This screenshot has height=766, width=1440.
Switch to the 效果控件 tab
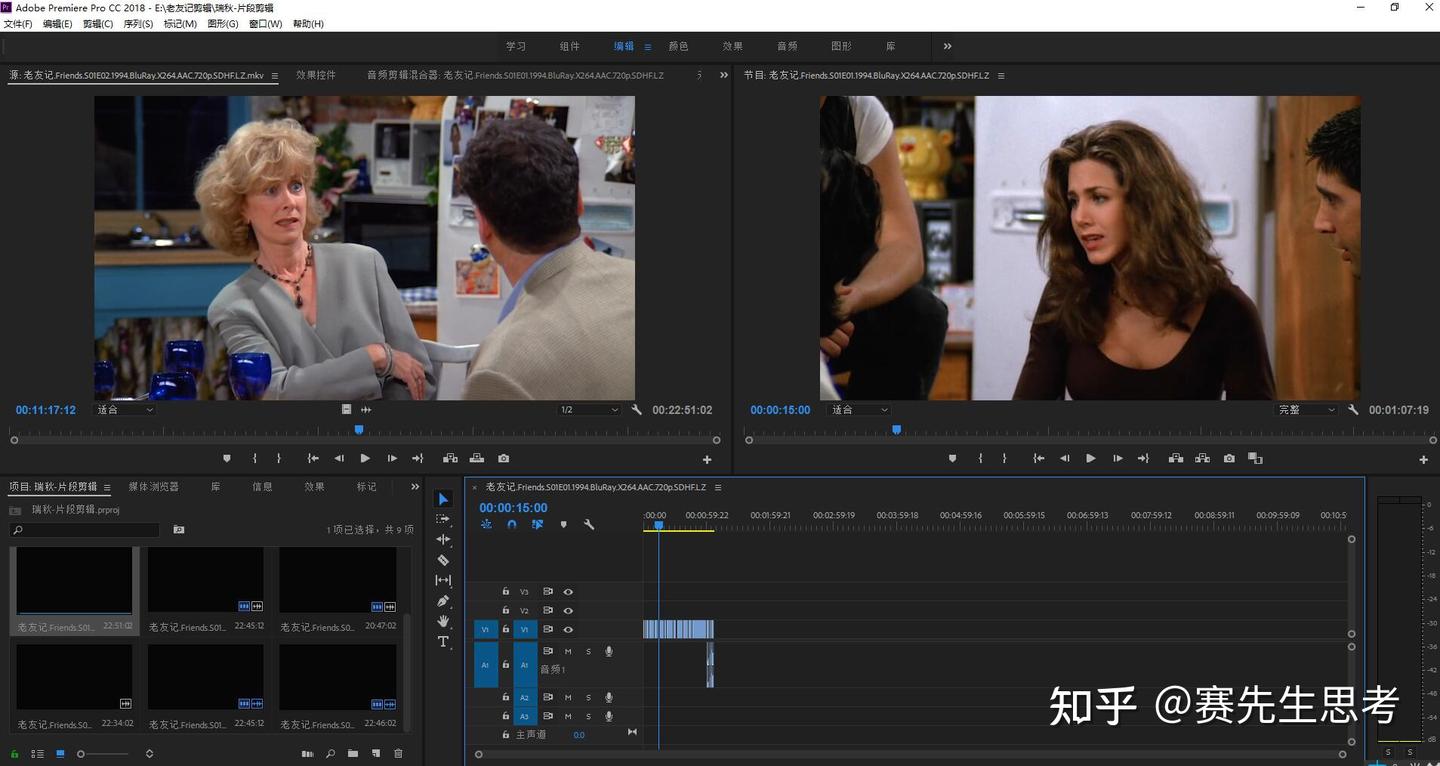[316, 75]
